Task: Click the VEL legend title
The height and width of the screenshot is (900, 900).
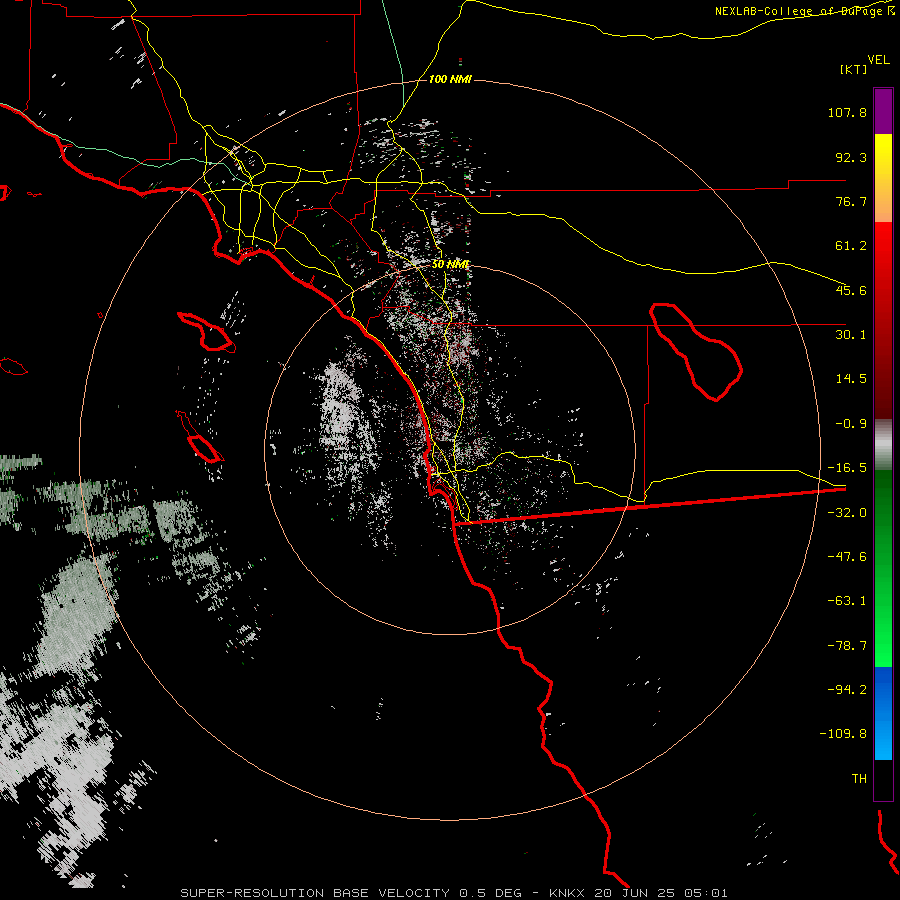Action: (878, 60)
